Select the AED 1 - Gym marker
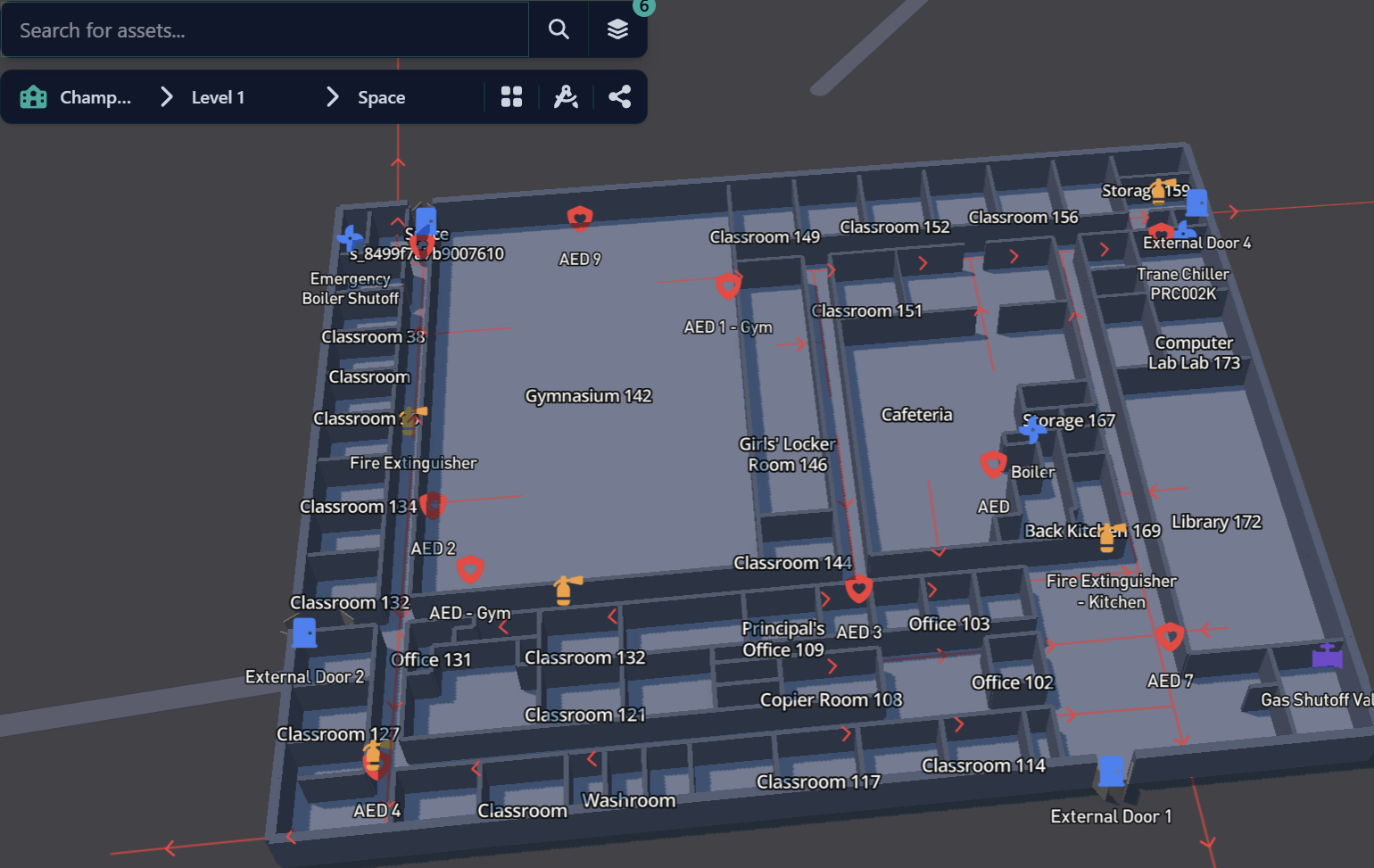Screen dimensions: 1374x868 coord(728,285)
